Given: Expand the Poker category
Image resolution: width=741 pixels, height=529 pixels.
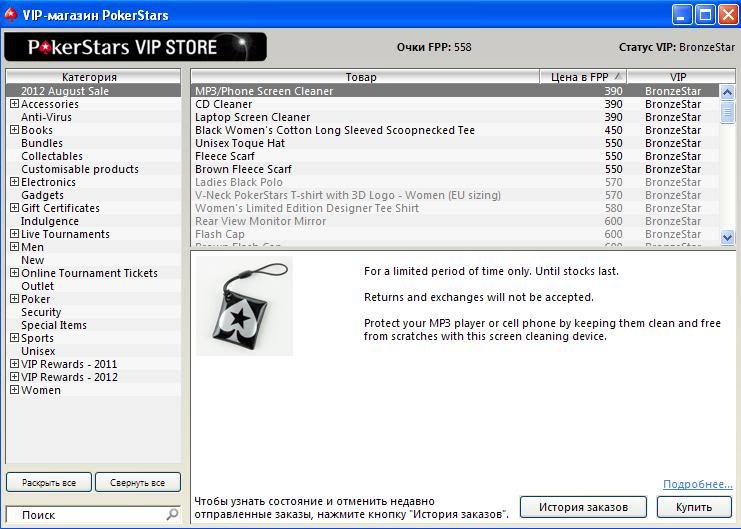Looking at the screenshot, I should click(x=15, y=298).
